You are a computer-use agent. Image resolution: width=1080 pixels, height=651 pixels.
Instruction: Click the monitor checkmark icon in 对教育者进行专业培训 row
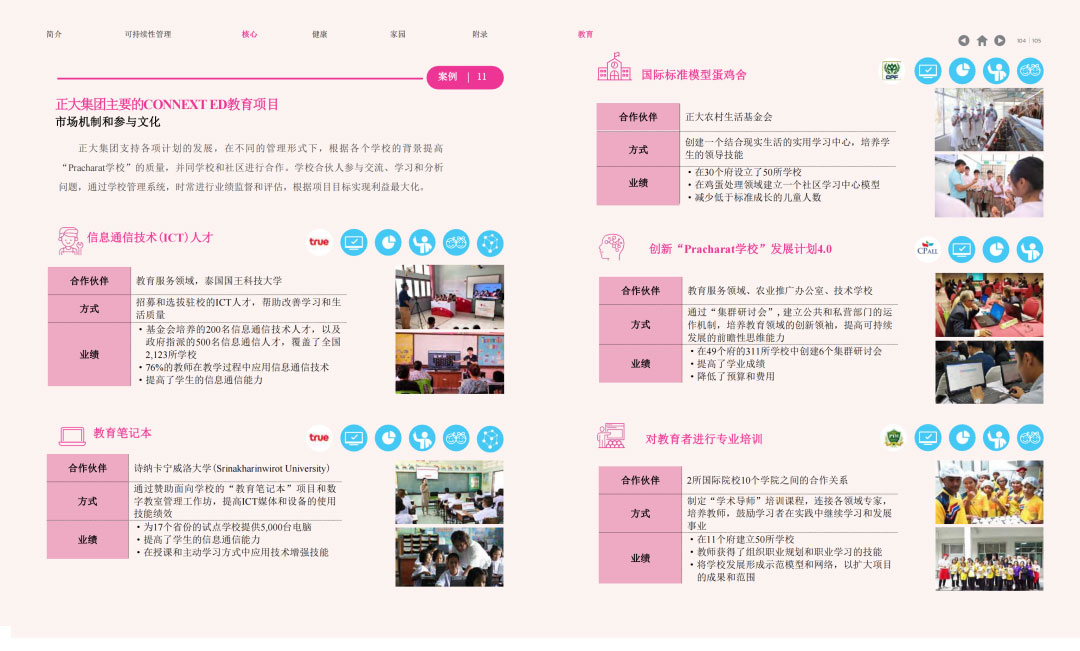pos(928,437)
